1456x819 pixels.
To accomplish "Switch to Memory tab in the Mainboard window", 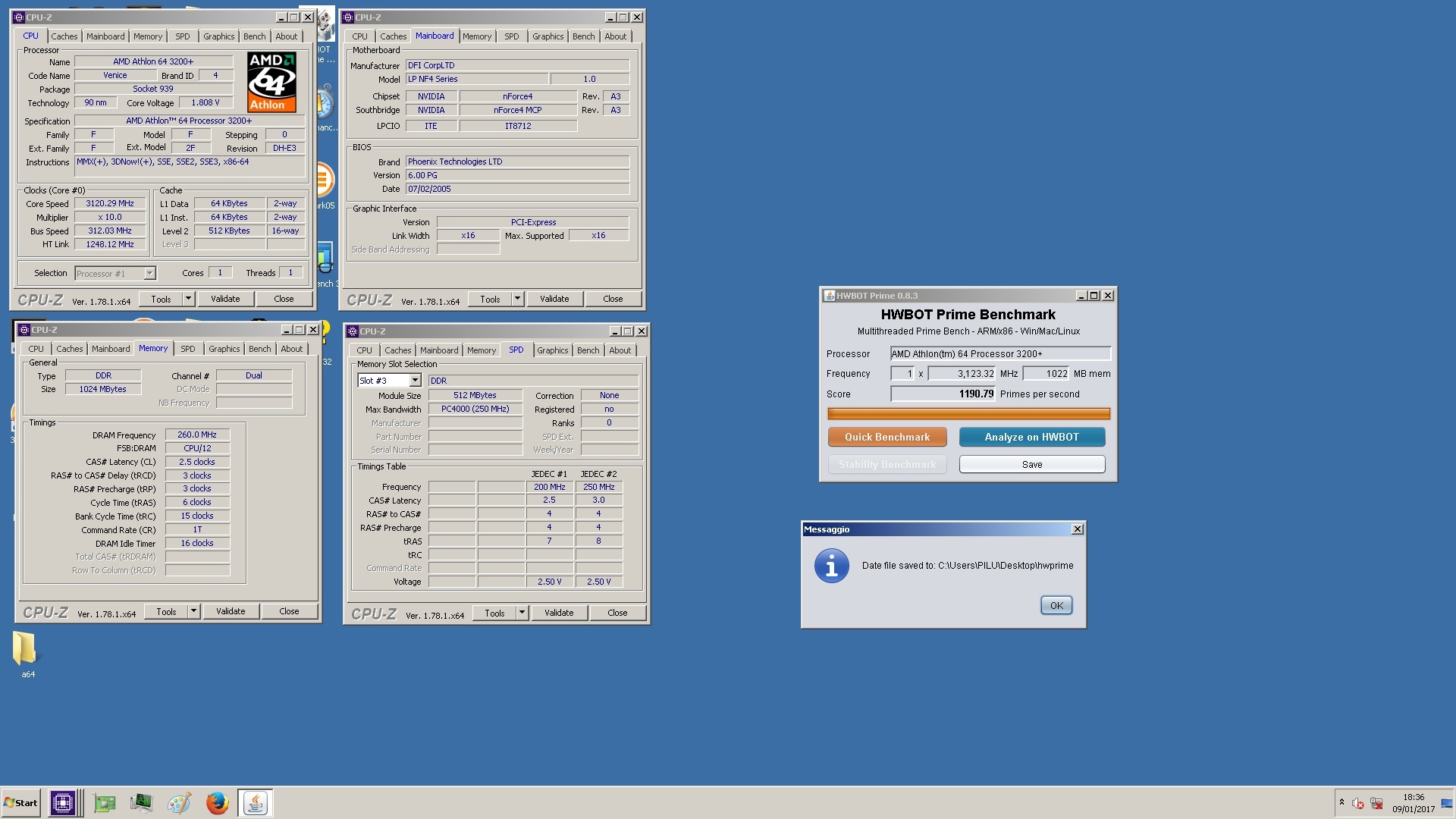I will pos(477,36).
